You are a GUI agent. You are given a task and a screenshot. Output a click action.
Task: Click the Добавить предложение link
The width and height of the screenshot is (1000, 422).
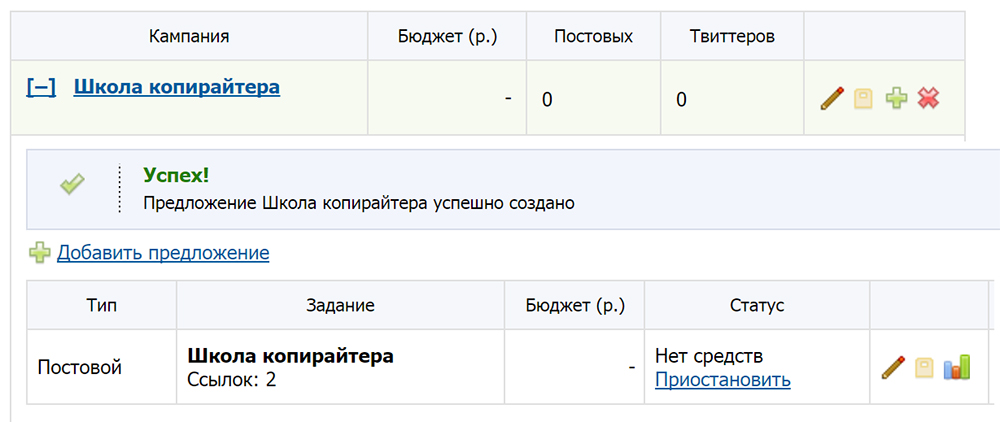click(x=163, y=253)
